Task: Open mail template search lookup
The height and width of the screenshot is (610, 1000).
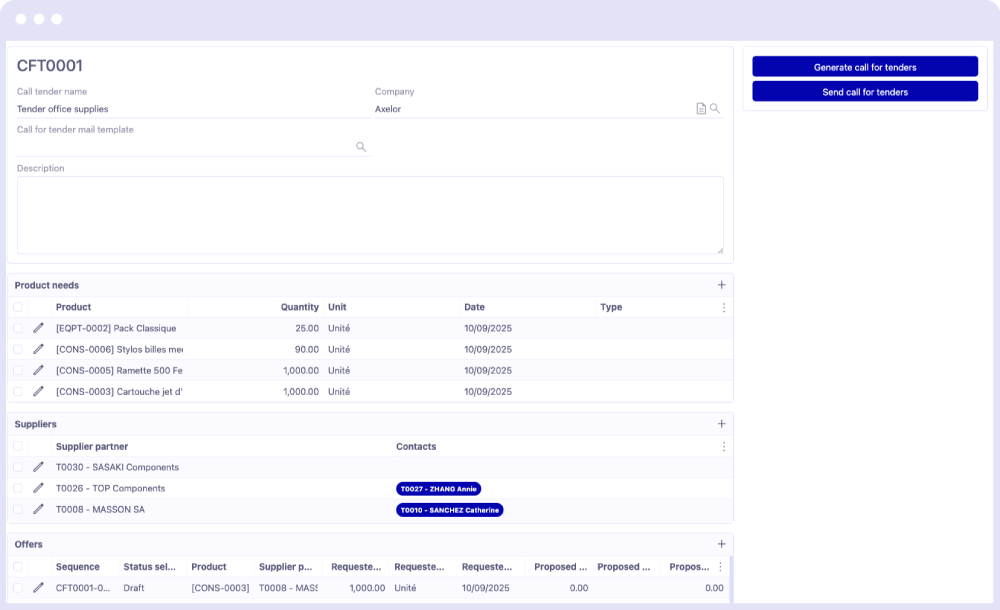Action: [x=361, y=147]
